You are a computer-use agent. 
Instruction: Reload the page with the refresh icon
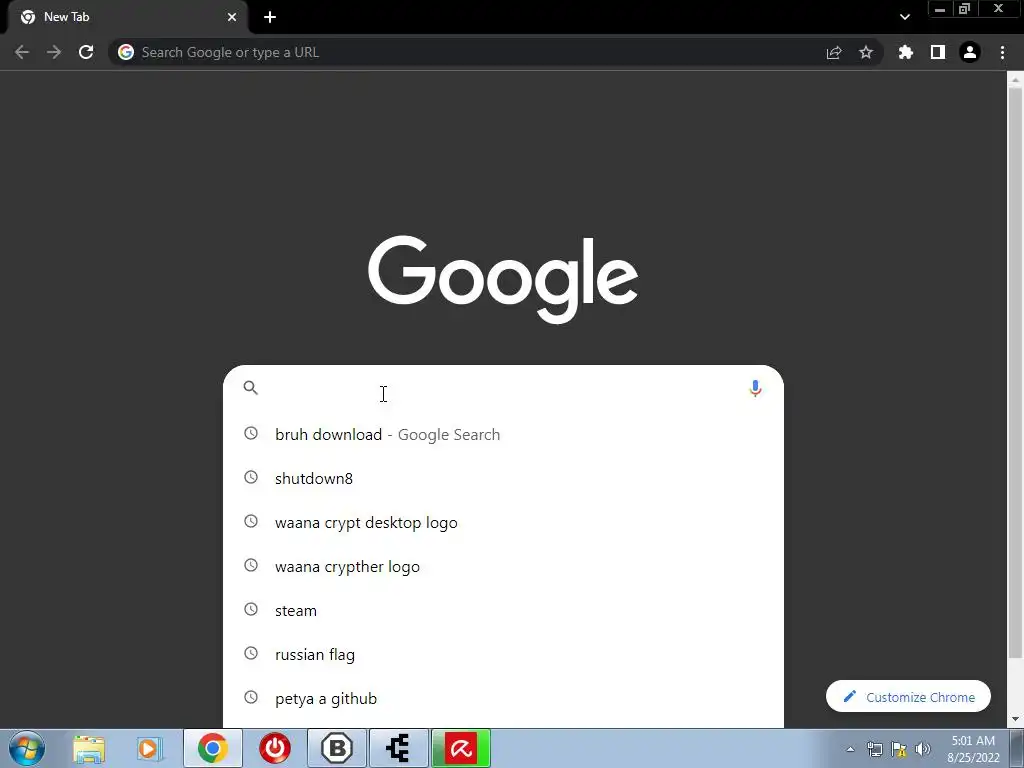coord(86,52)
